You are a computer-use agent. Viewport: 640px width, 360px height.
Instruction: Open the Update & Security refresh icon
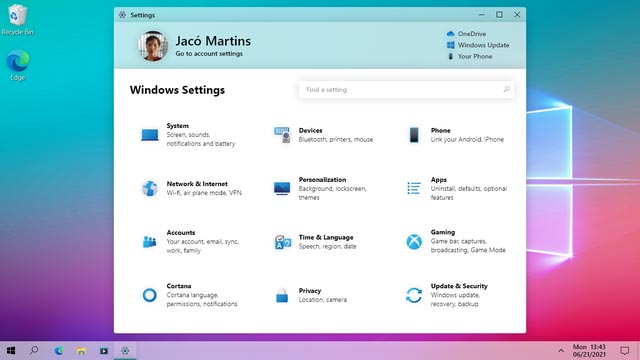[x=414, y=295]
